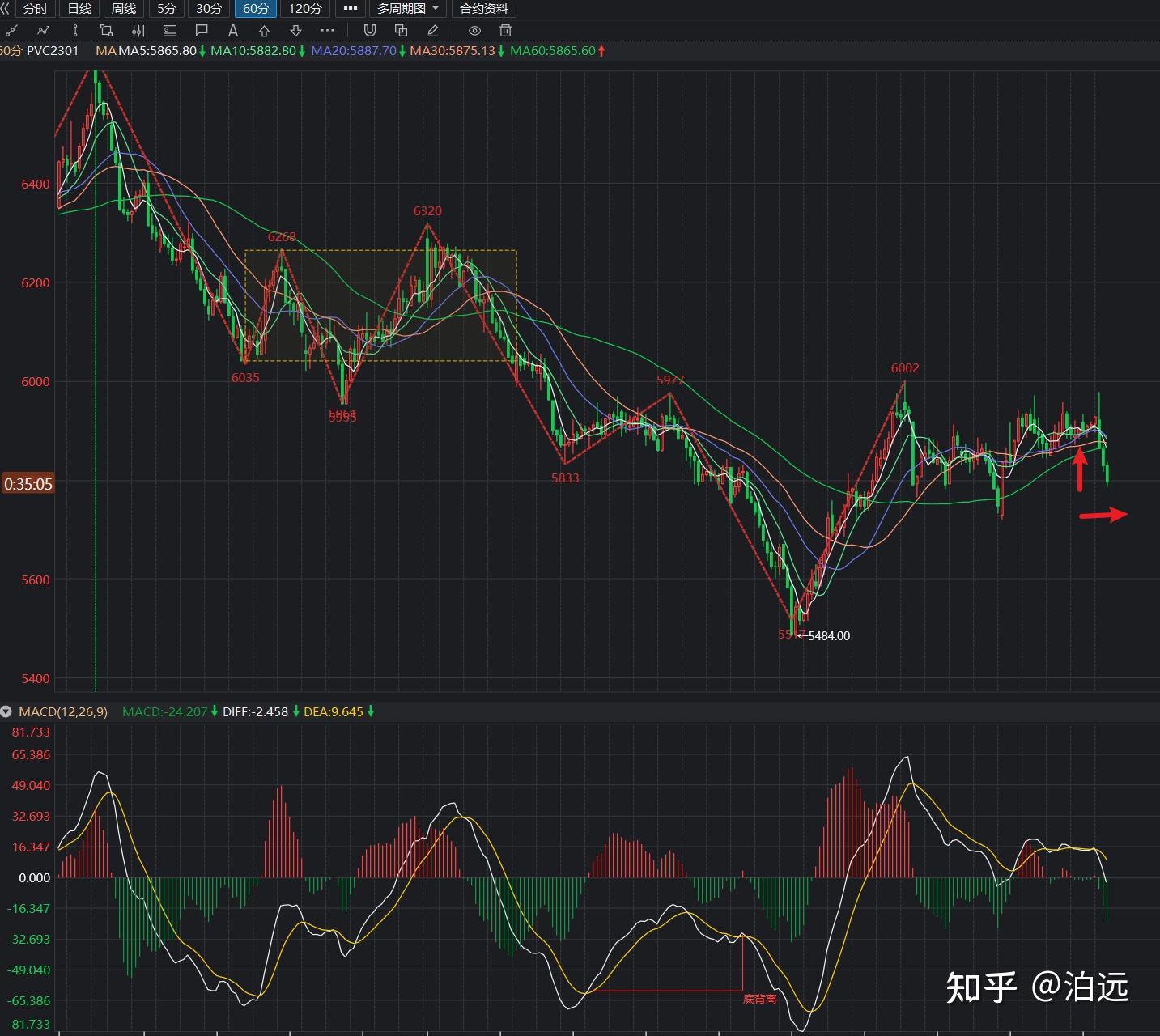Click the 6320 peak price label
The width and height of the screenshot is (1160, 1036).
[427, 211]
